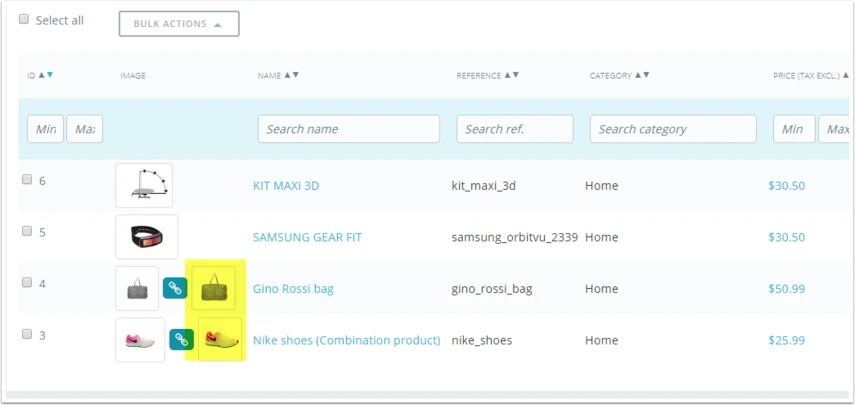Click the link icon beside Nike shoes
The width and height of the screenshot is (855, 405).
pos(181,340)
